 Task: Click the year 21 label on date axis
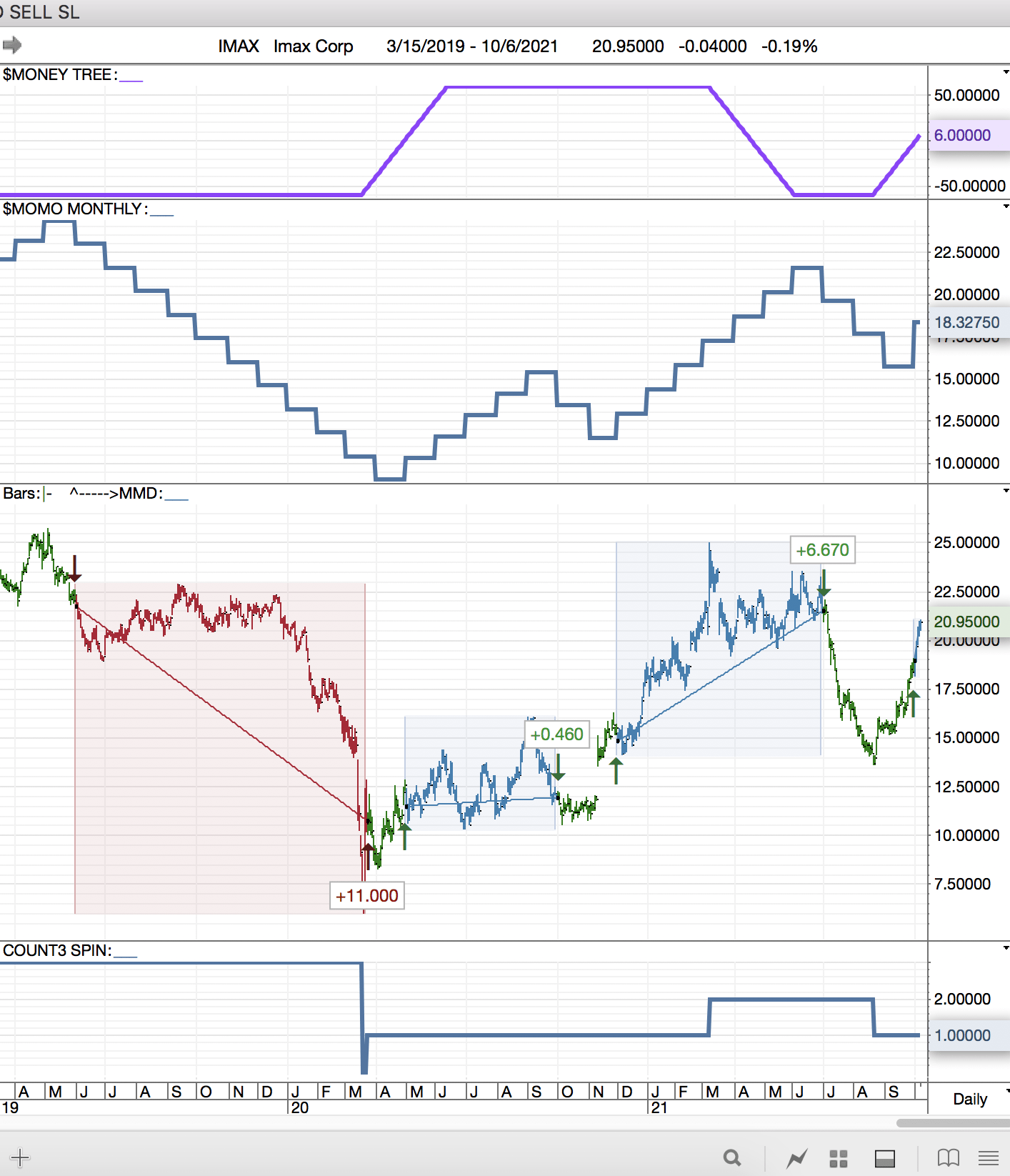pyautogui.click(x=659, y=1107)
